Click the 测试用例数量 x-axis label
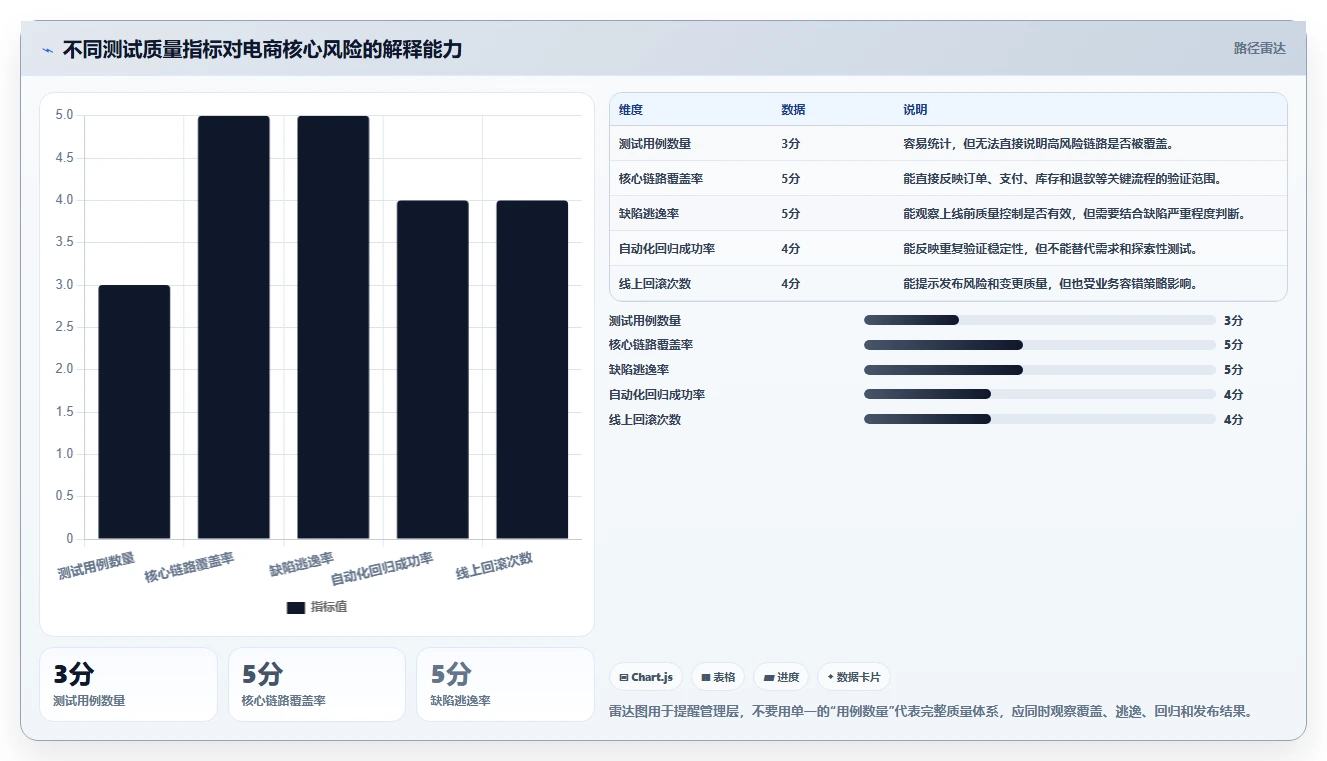The height and width of the screenshot is (761, 1327). click(96, 566)
